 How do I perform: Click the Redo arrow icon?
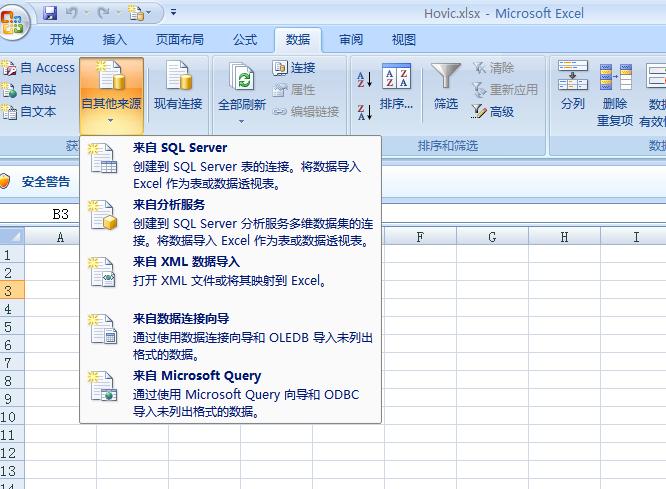click(103, 13)
